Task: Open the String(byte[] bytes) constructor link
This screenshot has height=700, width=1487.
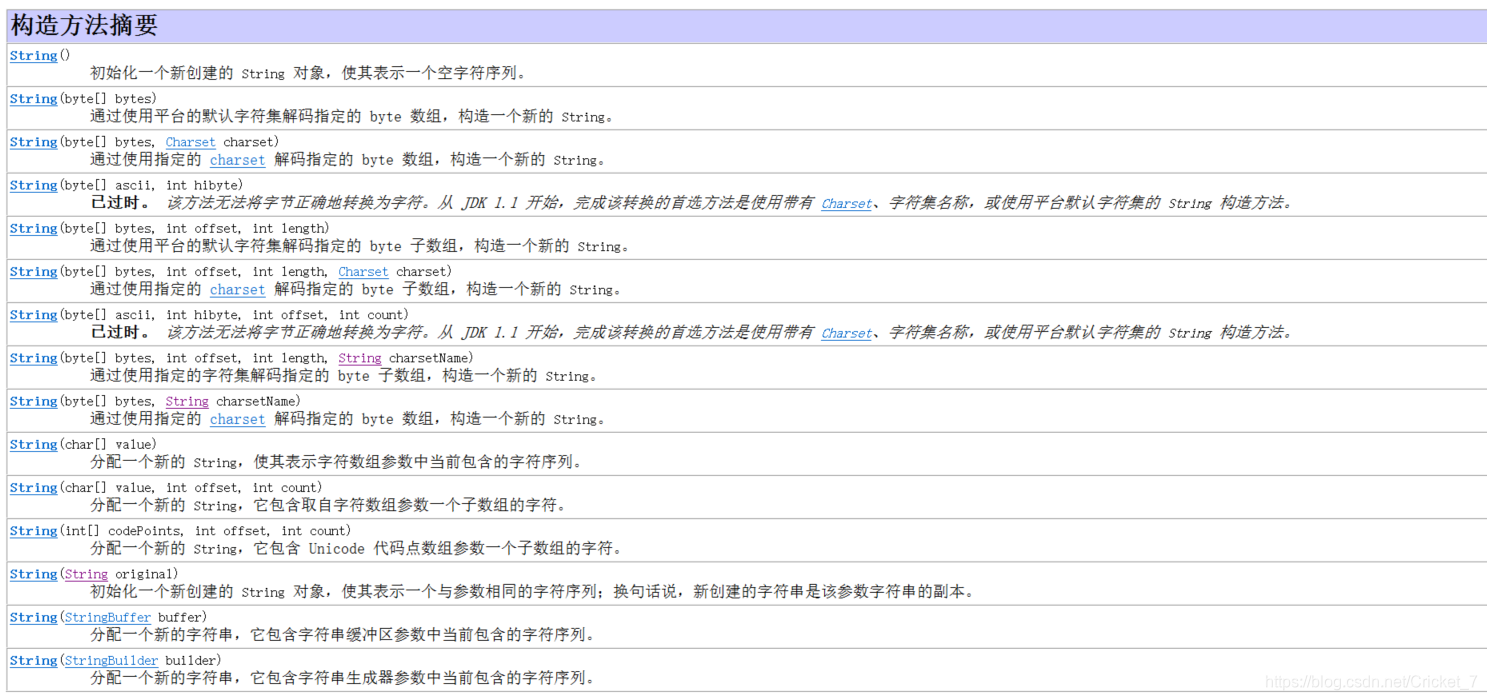Action: click(x=33, y=99)
